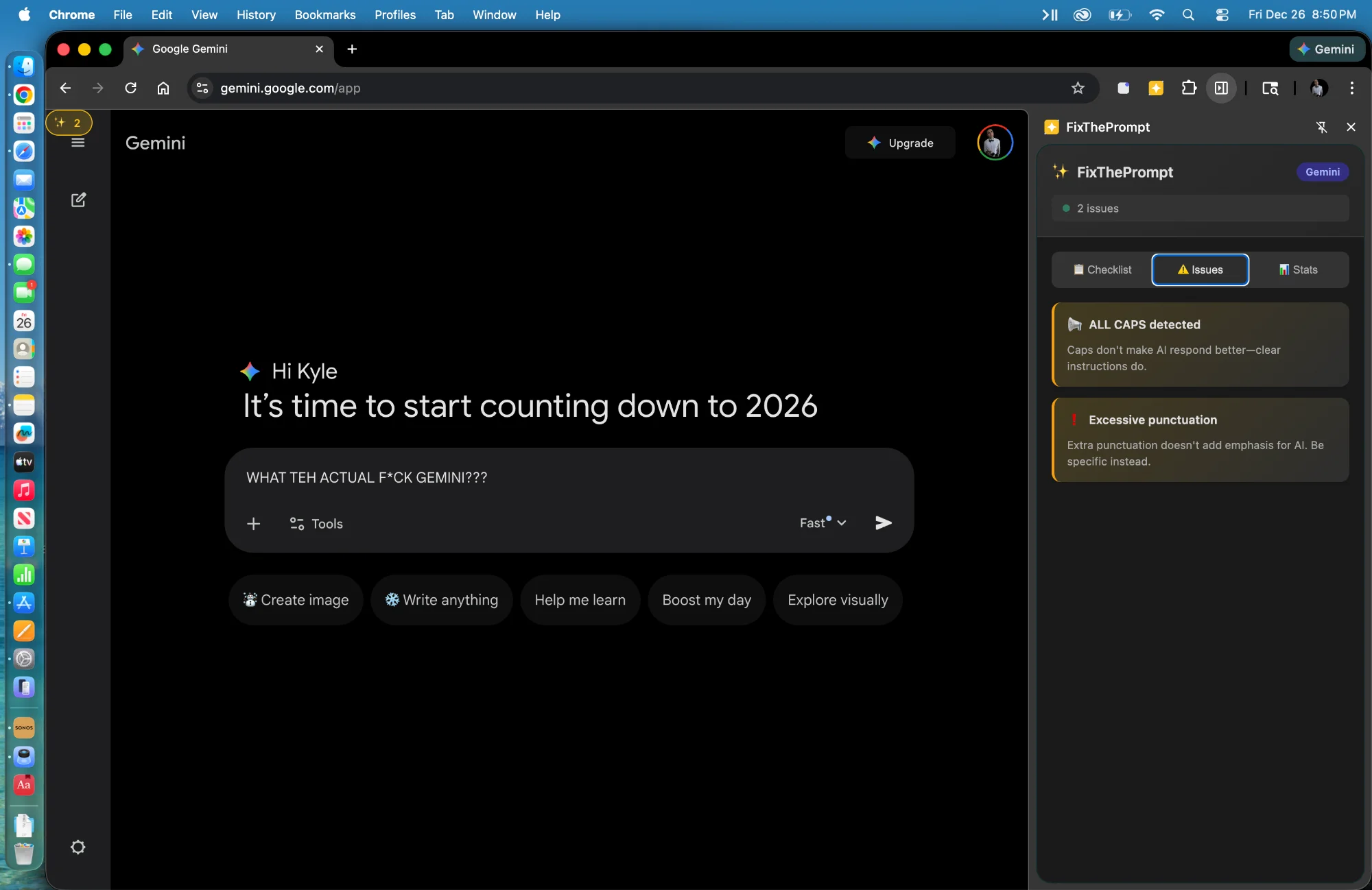Click the Gemini extension icon in the toolbar
The image size is (1372, 890).
click(x=1157, y=88)
